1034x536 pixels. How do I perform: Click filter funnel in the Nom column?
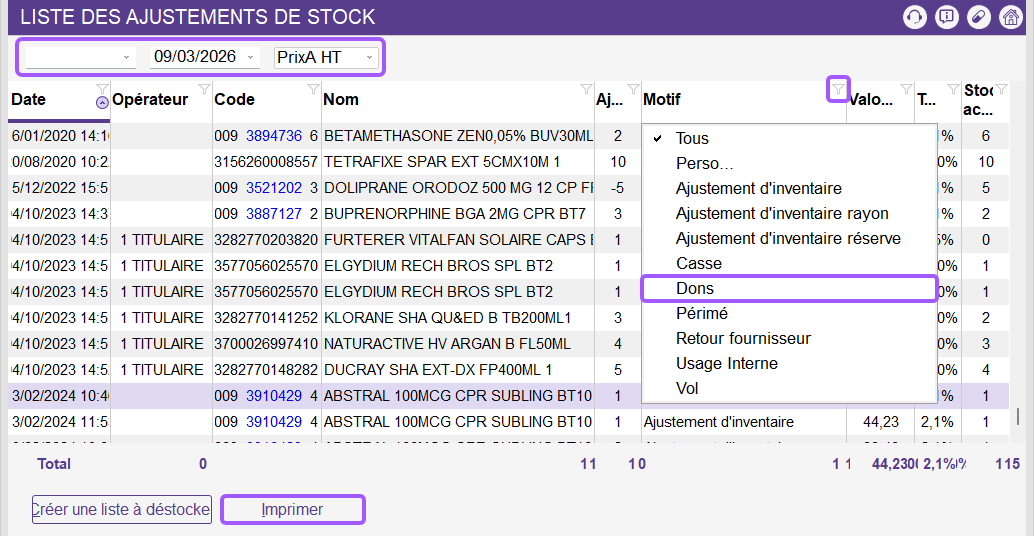click(x=586, y=89)
